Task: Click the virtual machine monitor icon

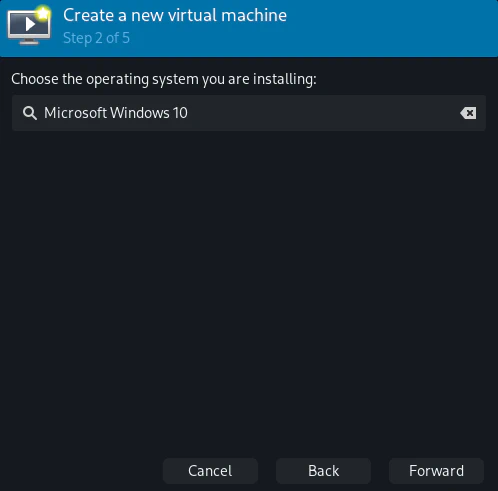Action: click(29, 26)
